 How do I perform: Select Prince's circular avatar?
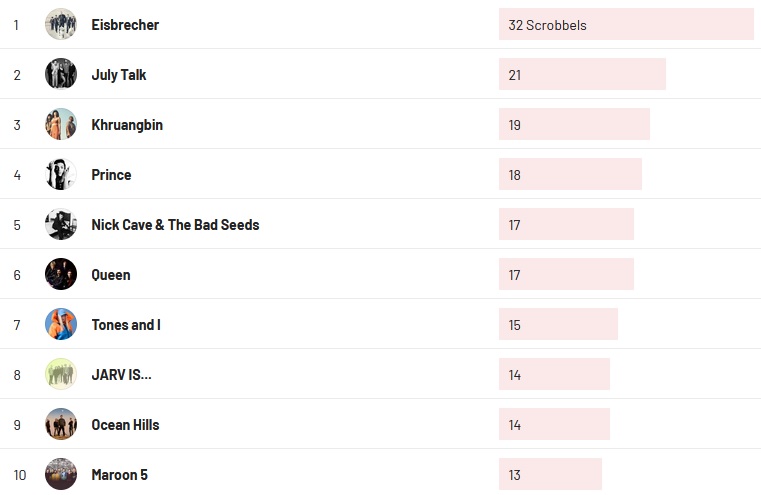(x=61, y=174)
